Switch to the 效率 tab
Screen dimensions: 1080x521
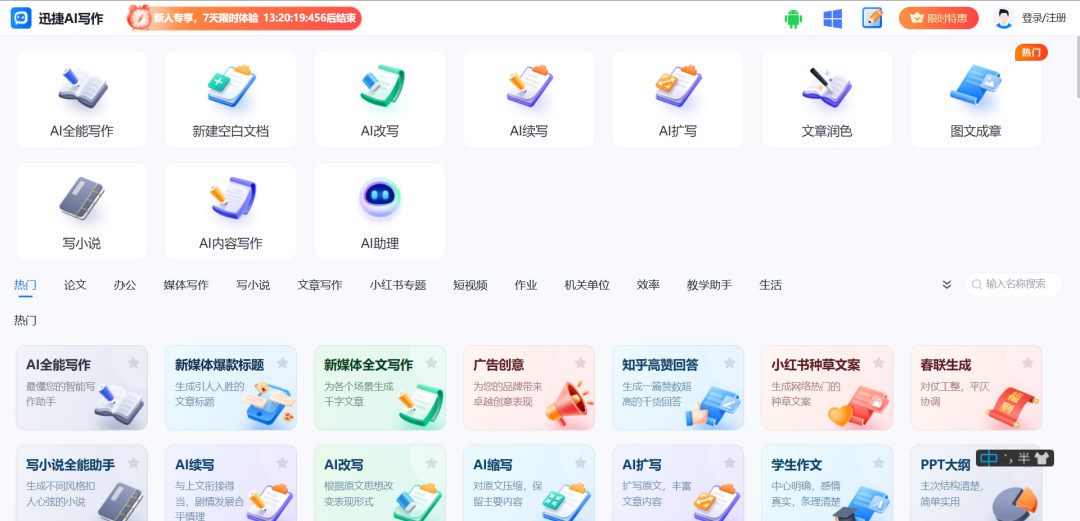click(648, 285)
